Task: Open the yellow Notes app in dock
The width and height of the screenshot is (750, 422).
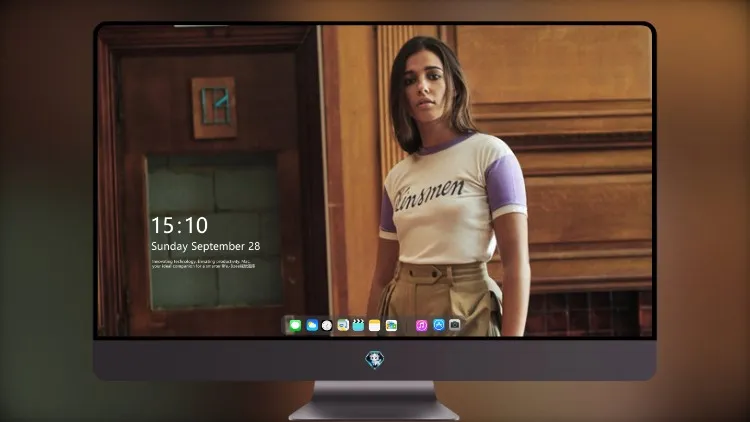Action: (375, 326)
